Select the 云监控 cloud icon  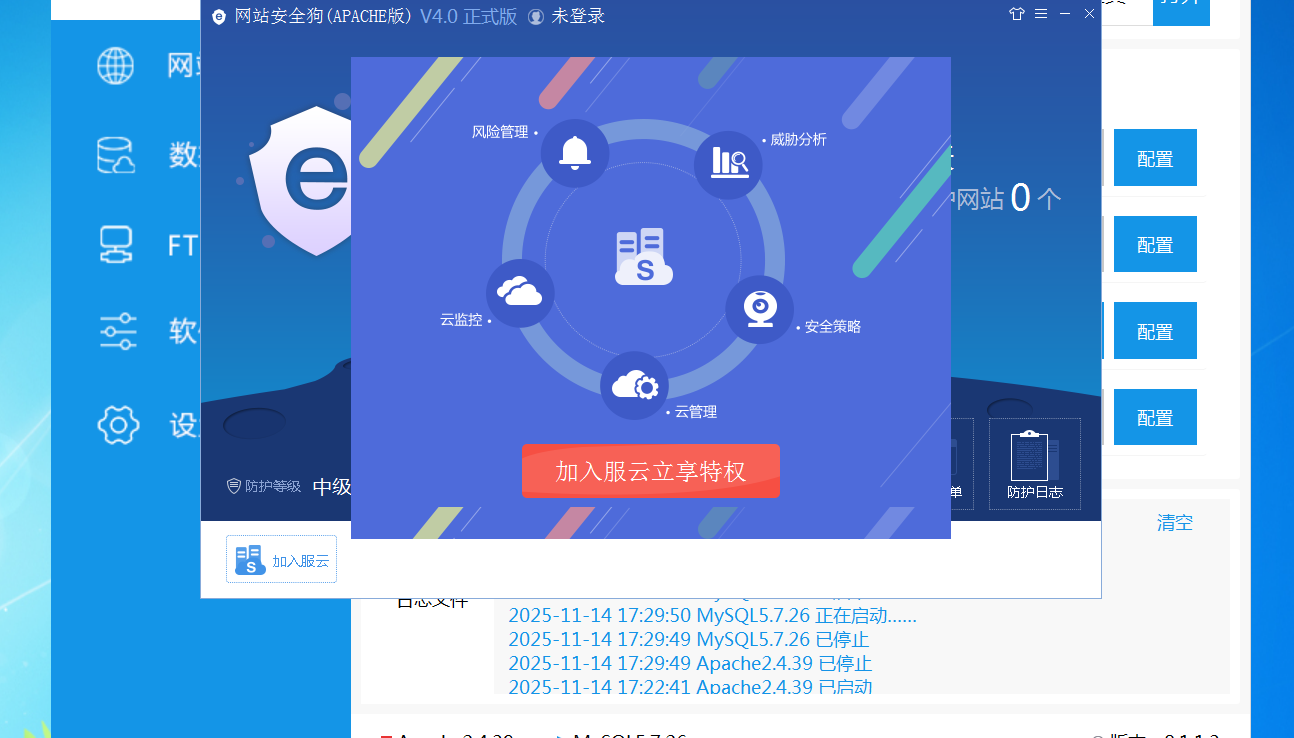tap(520, 293)
